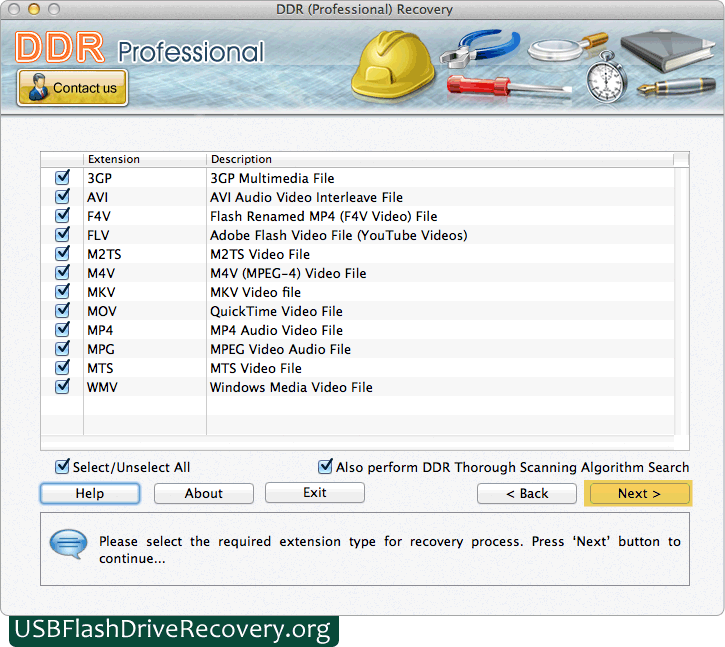Screen dimensions: 725x647
Task: Toggle the Select/Unselect All checkbox
Action: coord(62,467)
